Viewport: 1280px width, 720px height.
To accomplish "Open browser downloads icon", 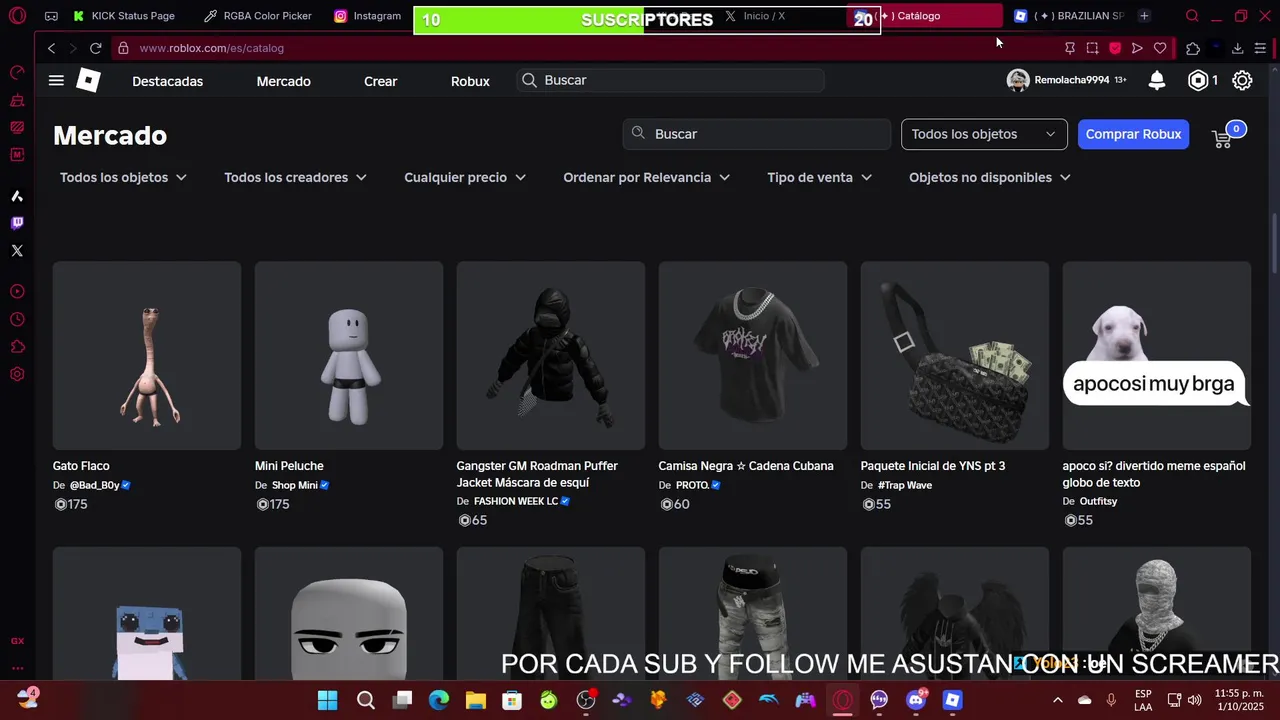I will click(x=1237, y=48).
